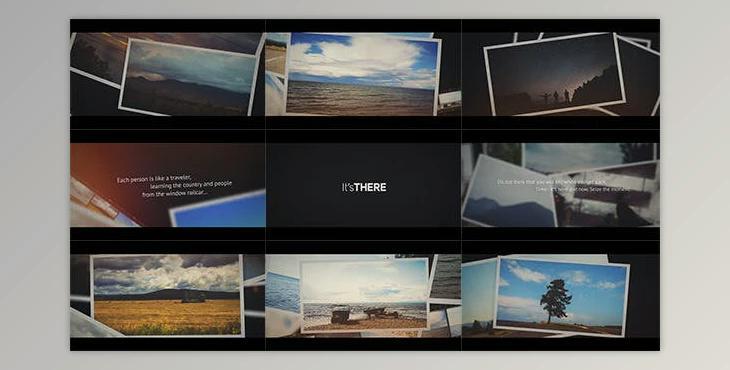This screenshot has width=730, height=370.
Task: Open the beach with boats thumbnail
Action: (363, 296)
